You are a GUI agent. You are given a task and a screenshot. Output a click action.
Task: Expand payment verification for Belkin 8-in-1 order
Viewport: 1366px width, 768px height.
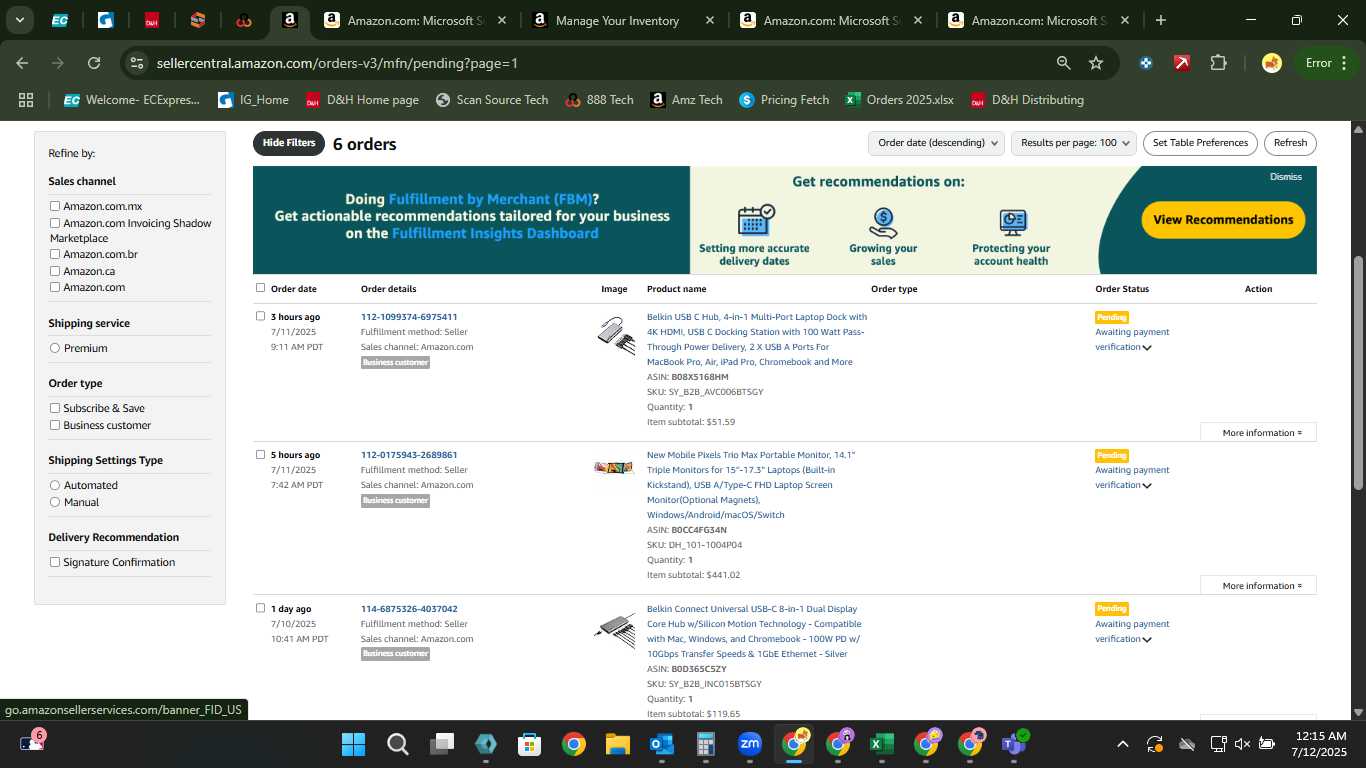pos(1147,640)
